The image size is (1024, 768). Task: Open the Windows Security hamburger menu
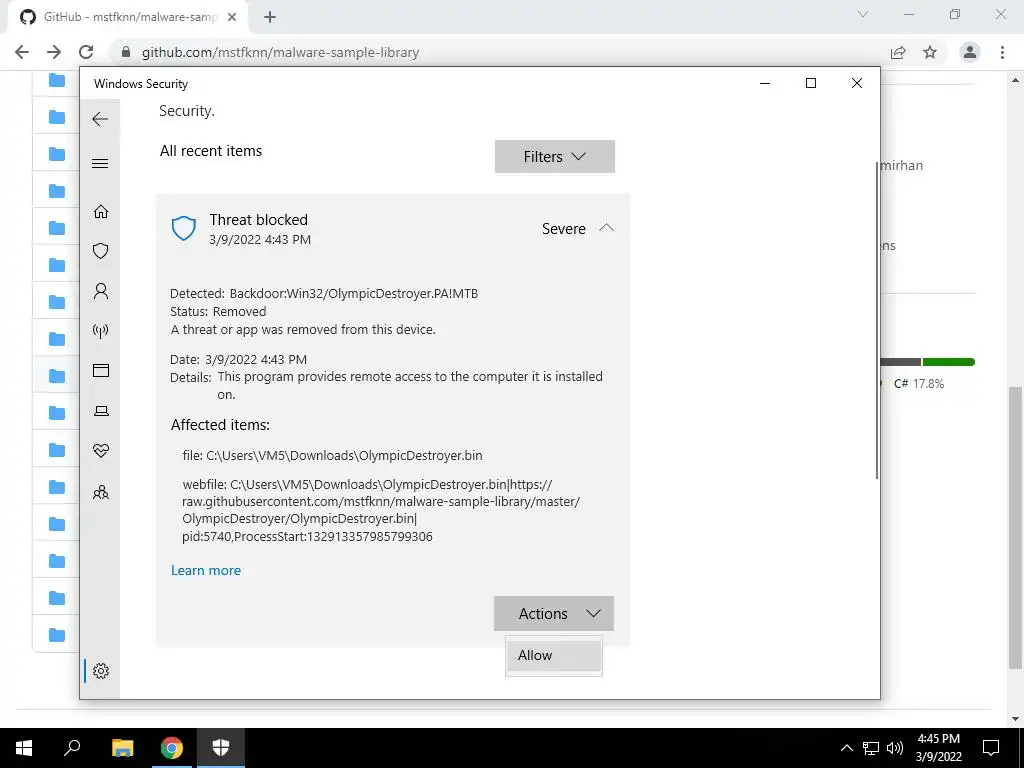[x=100, y=163]
